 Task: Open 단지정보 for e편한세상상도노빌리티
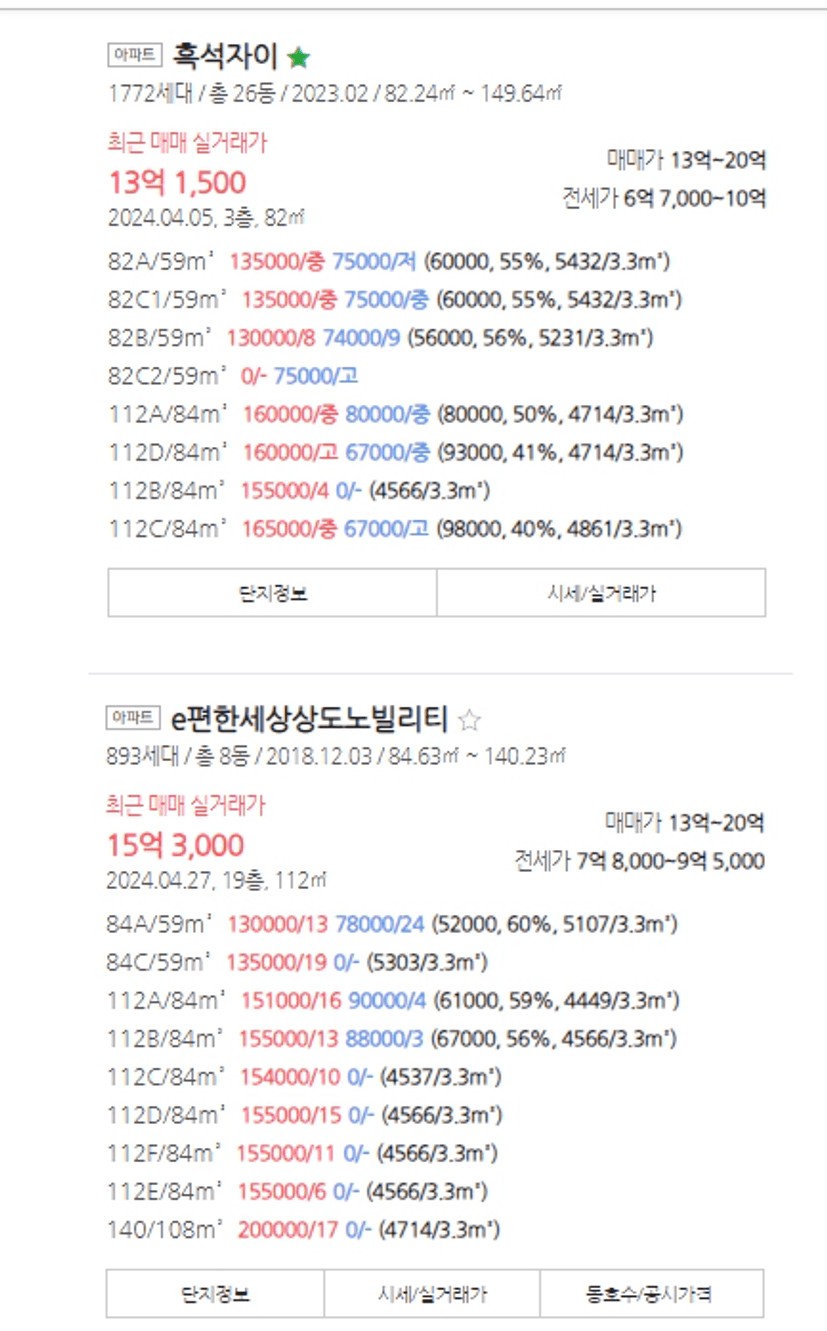(x=215, y=1294)
